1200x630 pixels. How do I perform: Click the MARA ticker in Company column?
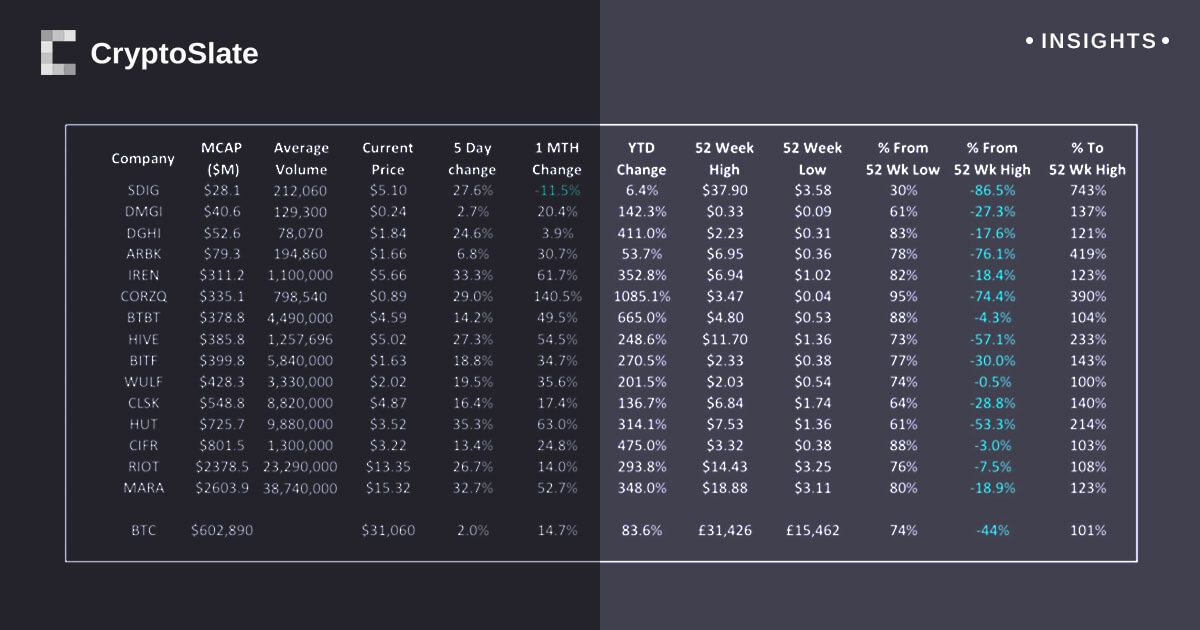click(143, 489)
